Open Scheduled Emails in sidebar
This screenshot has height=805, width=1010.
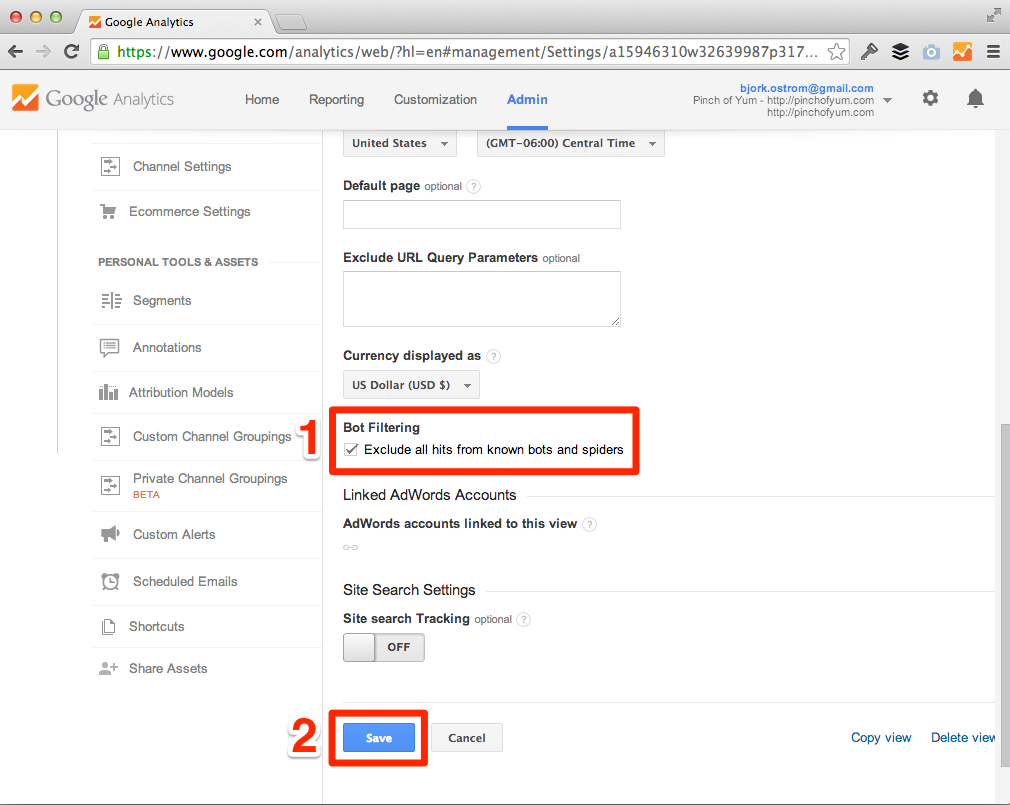185,582
